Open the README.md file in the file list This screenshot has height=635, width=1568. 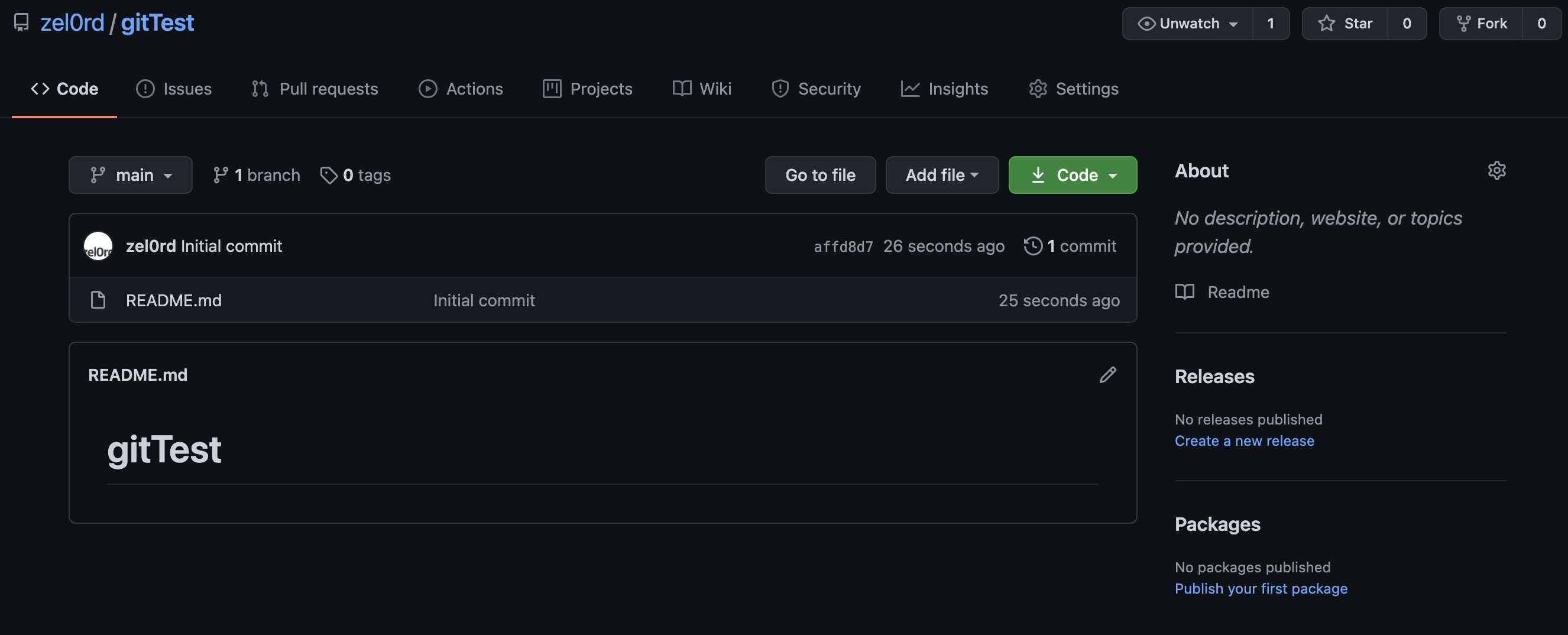[x=173, y=300]
